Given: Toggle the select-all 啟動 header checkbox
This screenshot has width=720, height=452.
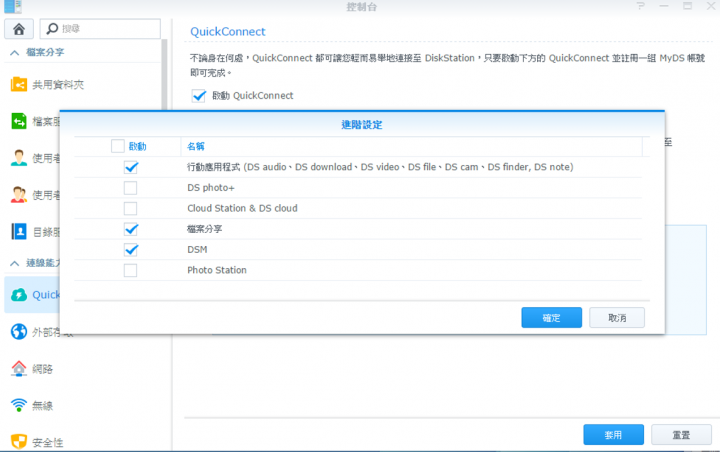Looking at the screenshot, I should (118, 146).
